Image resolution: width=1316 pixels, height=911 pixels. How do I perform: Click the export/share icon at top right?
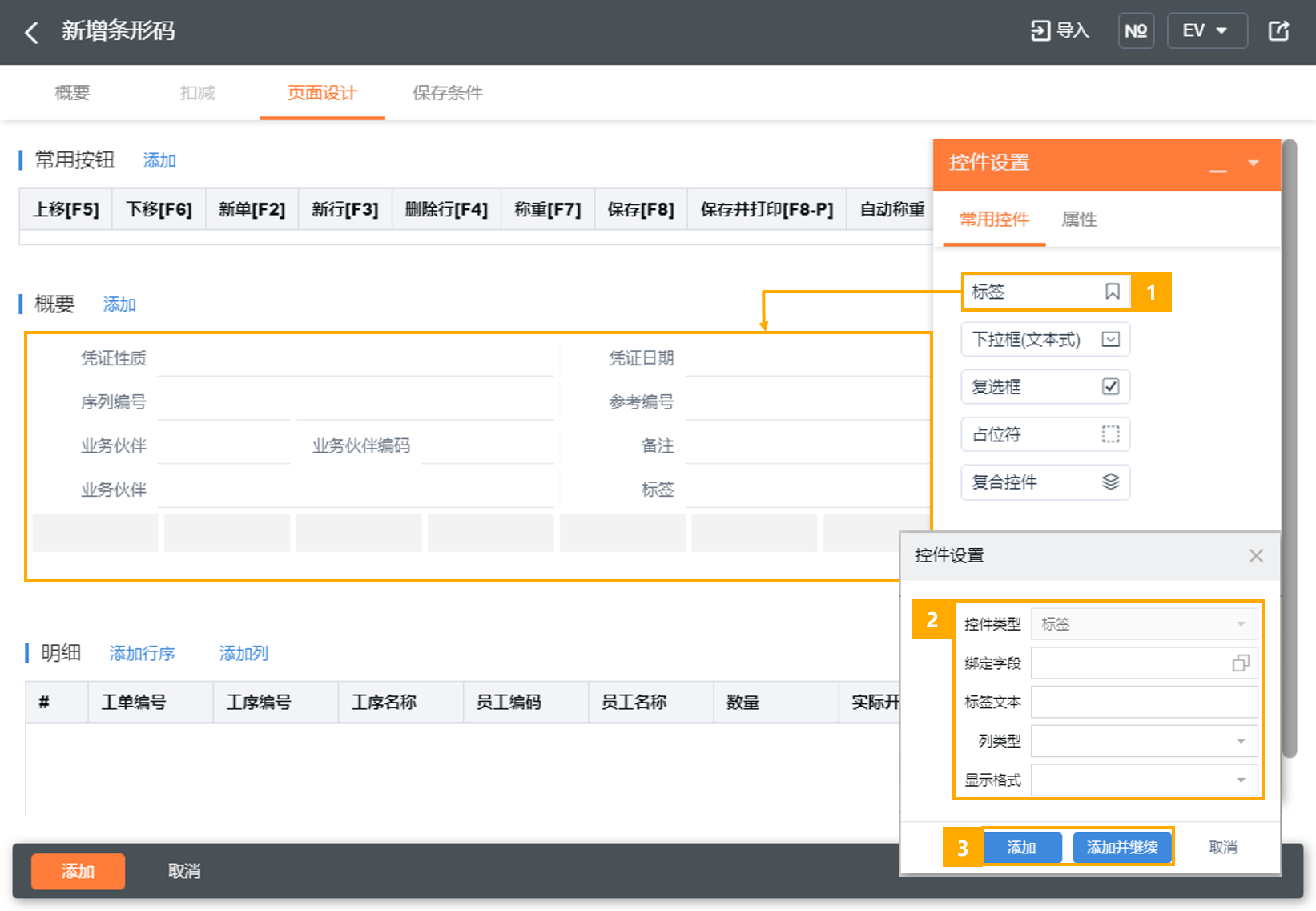pos(1279,31)
